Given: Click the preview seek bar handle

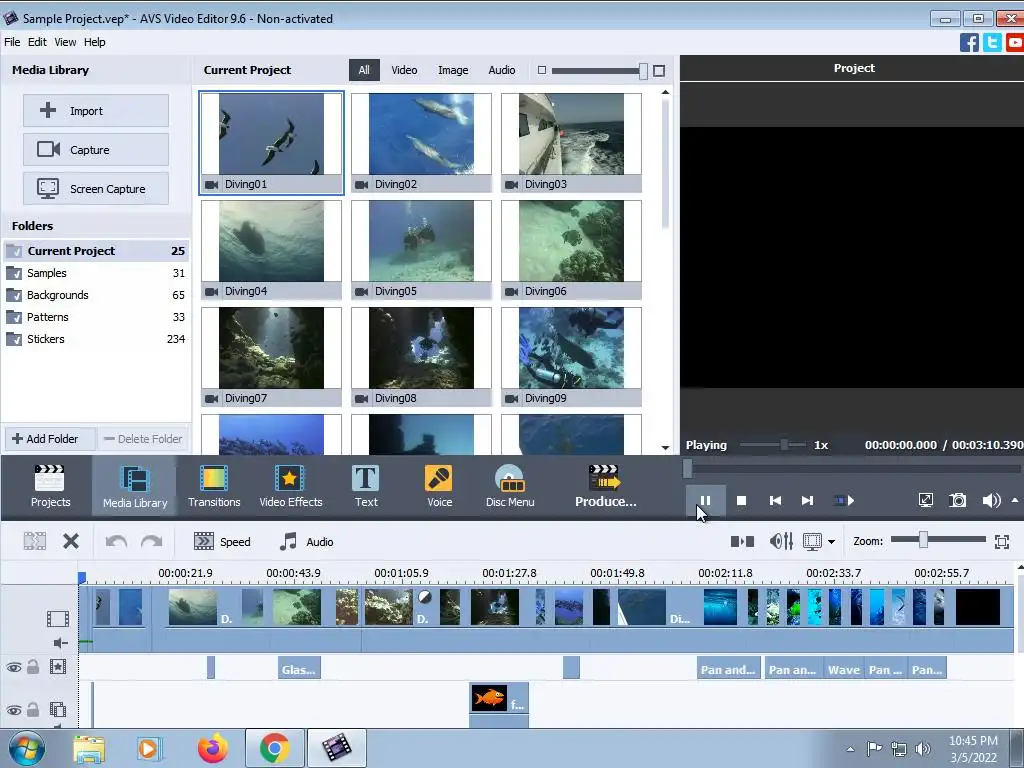Looking at the screenshot, I should [687, 468].
